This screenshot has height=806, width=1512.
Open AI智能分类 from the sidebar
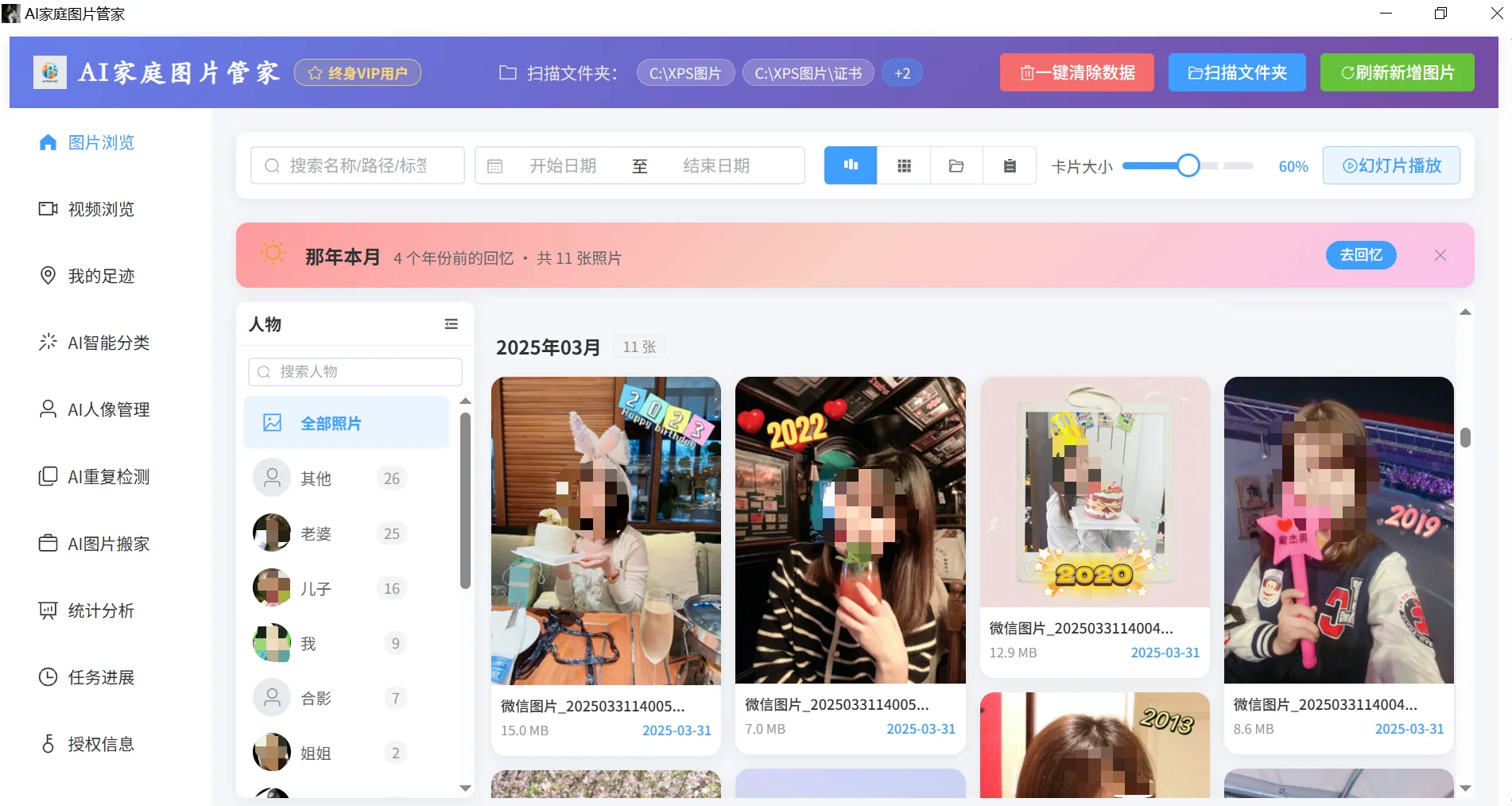(95, 343)
